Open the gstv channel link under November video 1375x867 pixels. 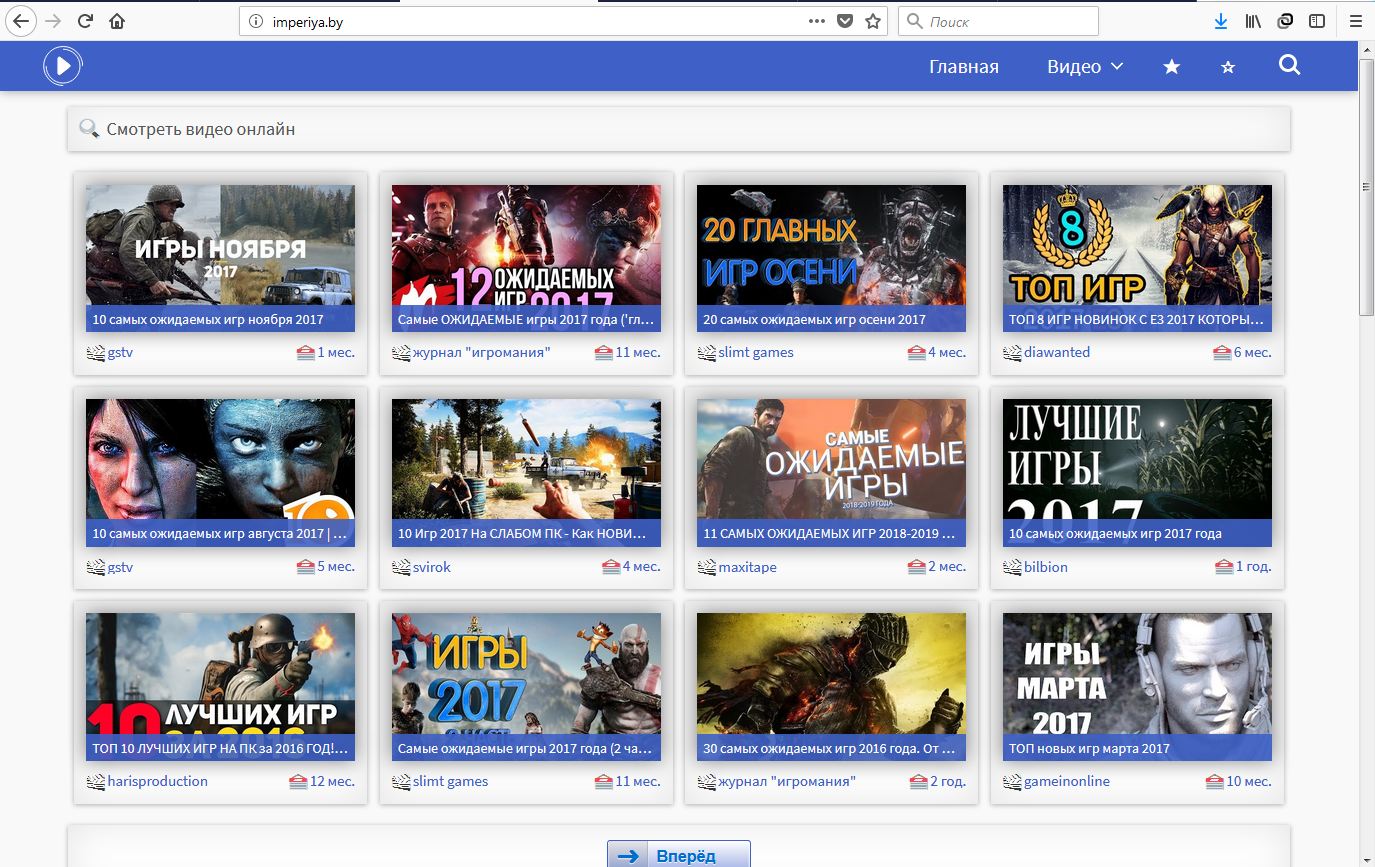point(120,352)
